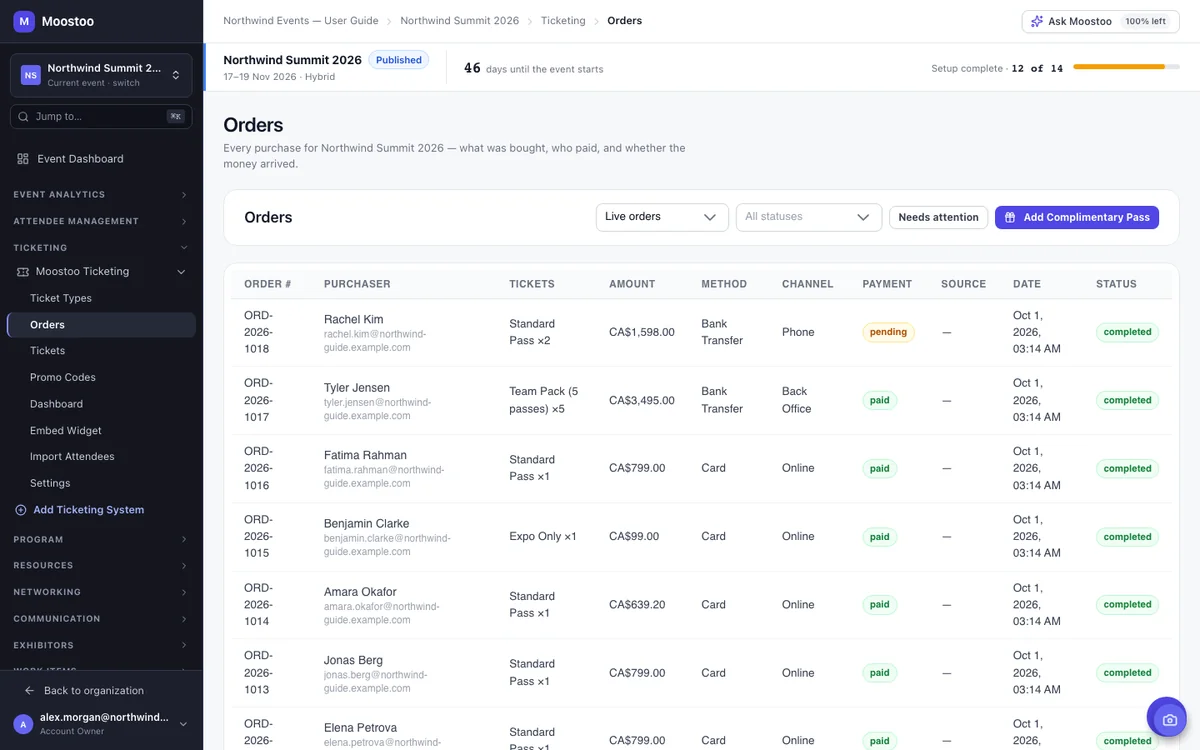Open the event switcher dropdown
Screen dimensions: 1200x750
click(x=101, y=75)
